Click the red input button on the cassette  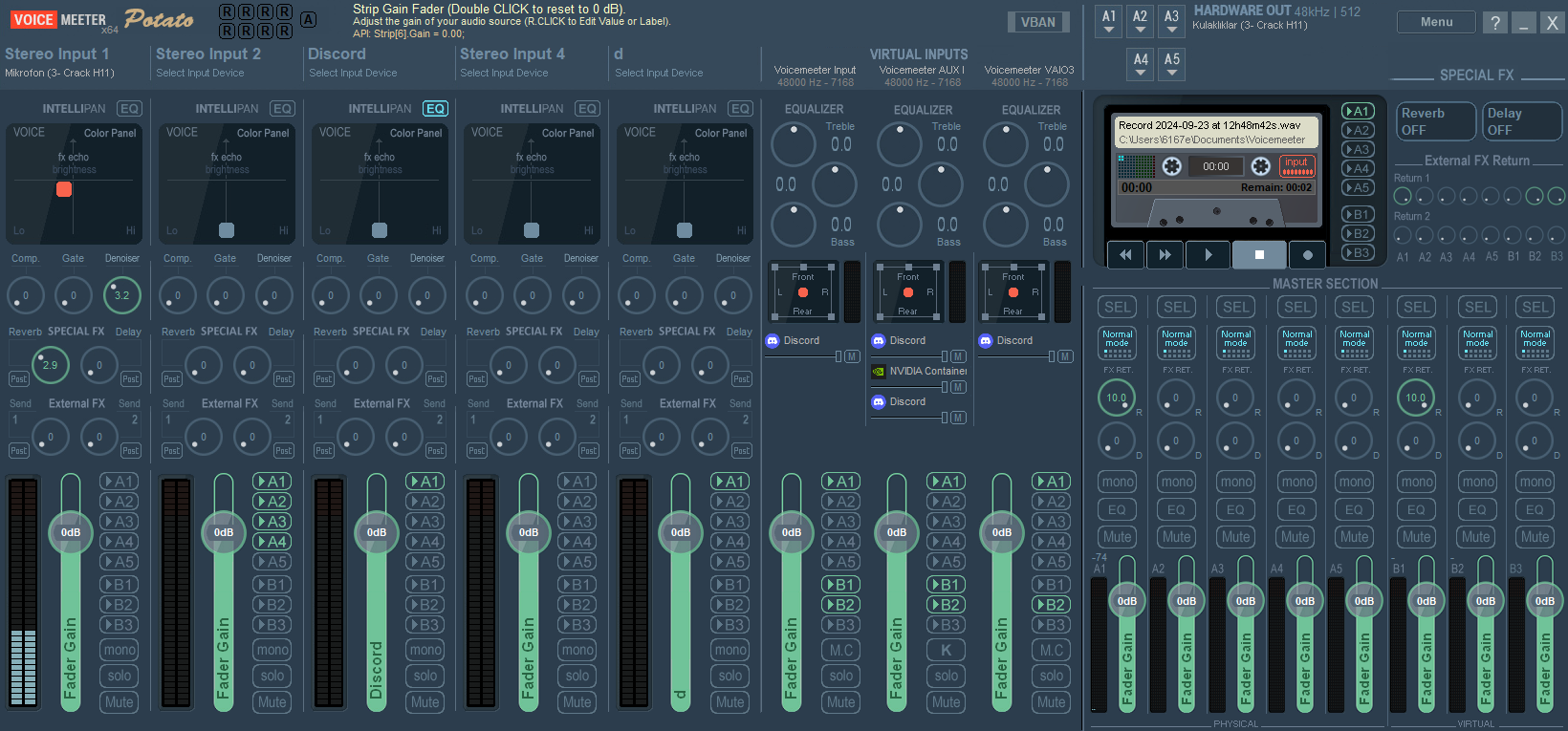click(1296, 165)
